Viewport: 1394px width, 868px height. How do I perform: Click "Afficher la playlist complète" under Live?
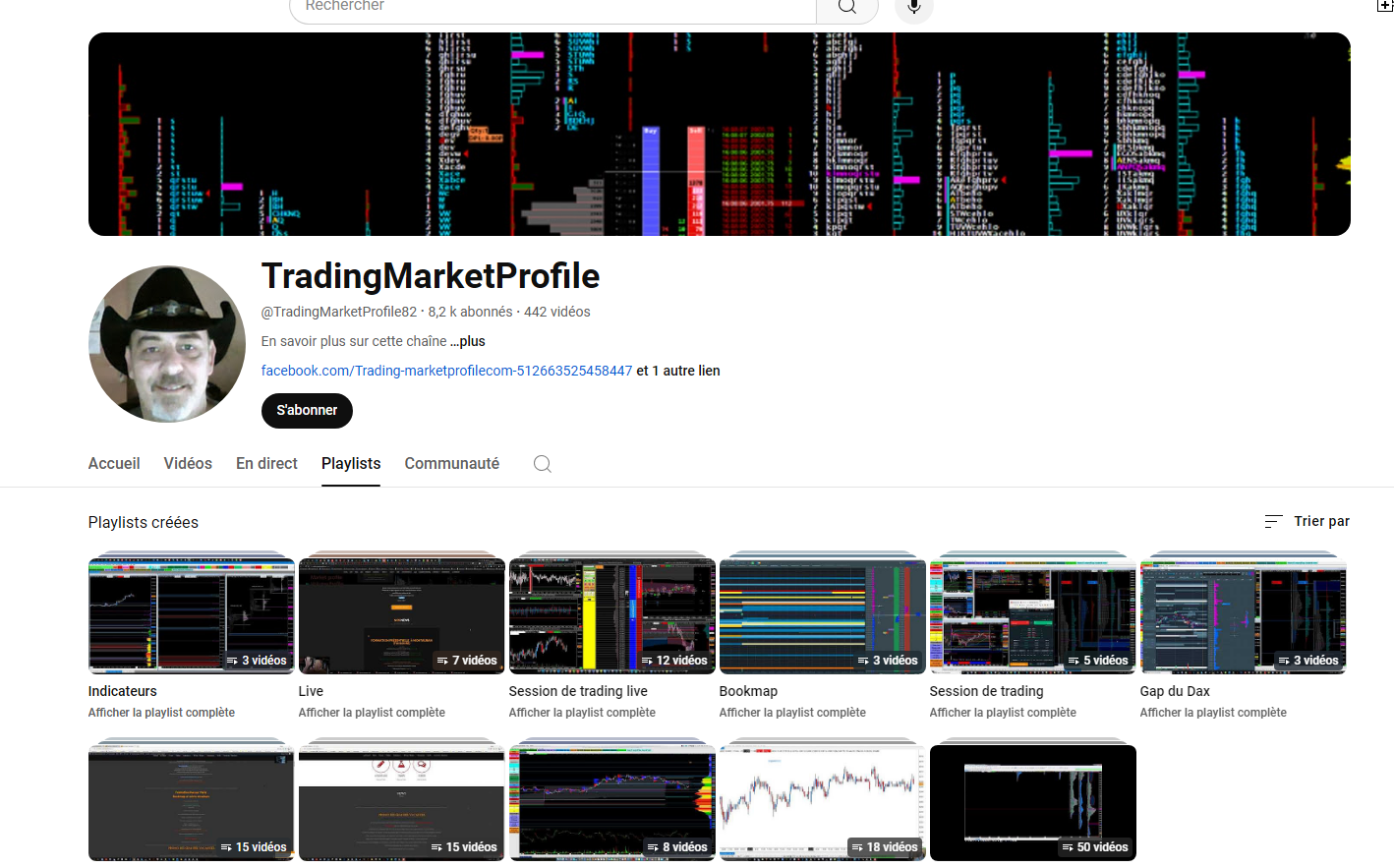coord(372,713)
